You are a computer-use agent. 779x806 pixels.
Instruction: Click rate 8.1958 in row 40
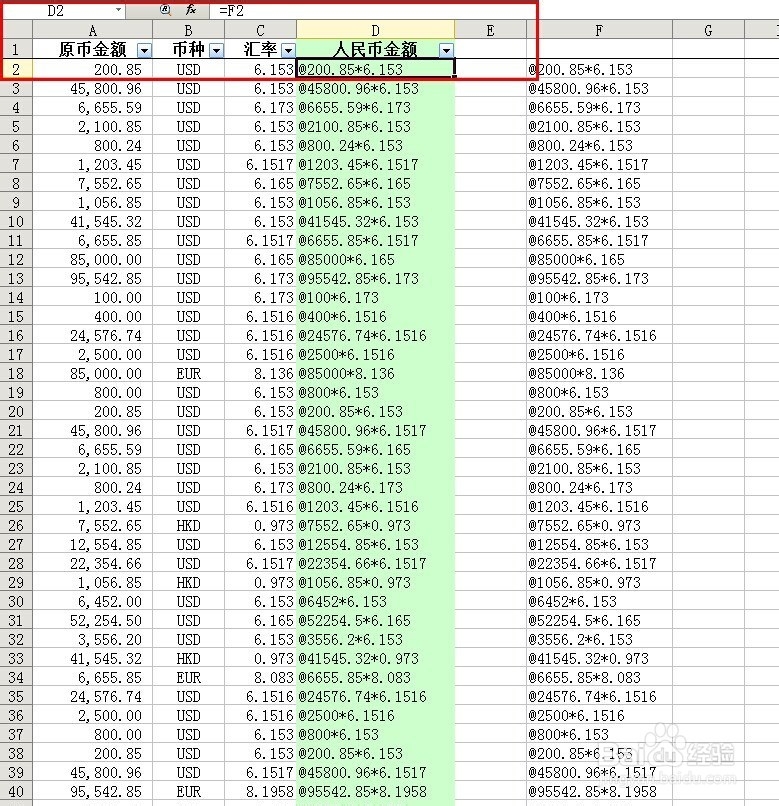coord(260,792)
